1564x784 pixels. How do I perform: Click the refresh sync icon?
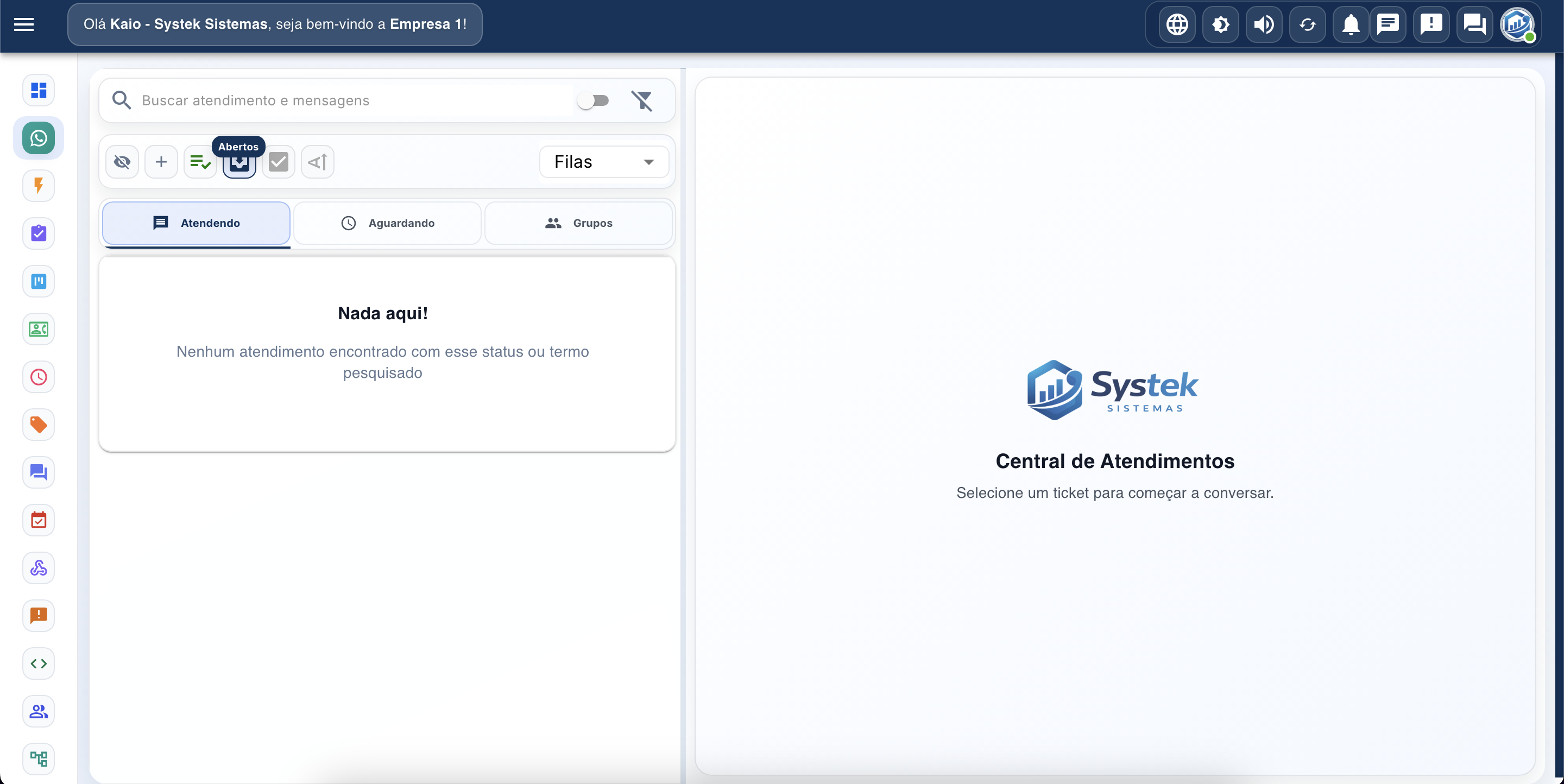click(x=1307, y=24)
